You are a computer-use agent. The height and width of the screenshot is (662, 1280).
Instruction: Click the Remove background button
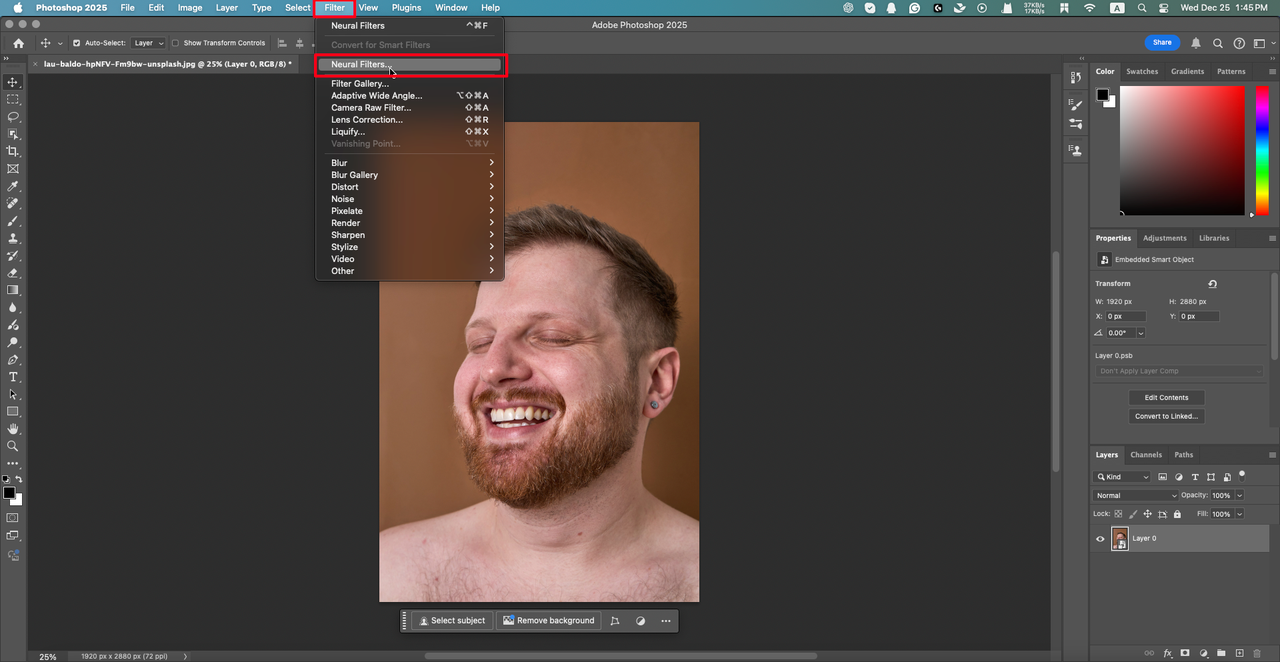(x=548, y=621)
